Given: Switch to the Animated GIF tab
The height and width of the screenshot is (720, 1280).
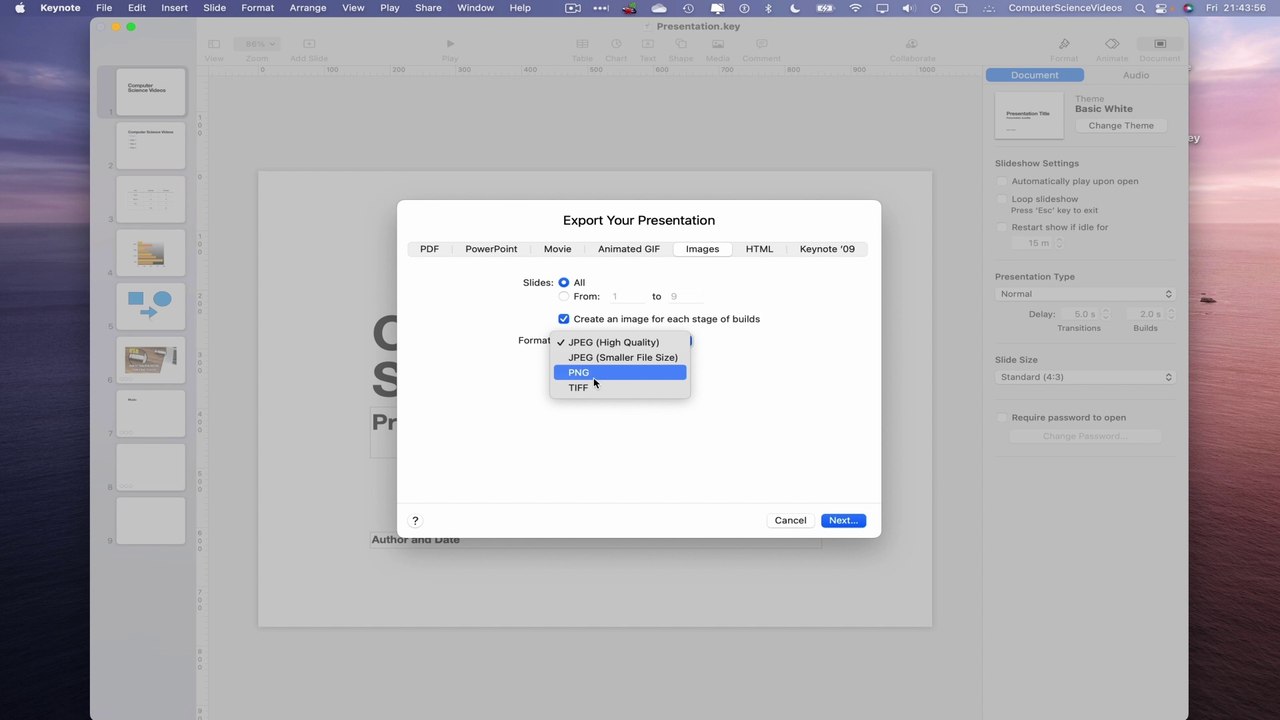Looking at the screenshot, I should coord(629,249).
